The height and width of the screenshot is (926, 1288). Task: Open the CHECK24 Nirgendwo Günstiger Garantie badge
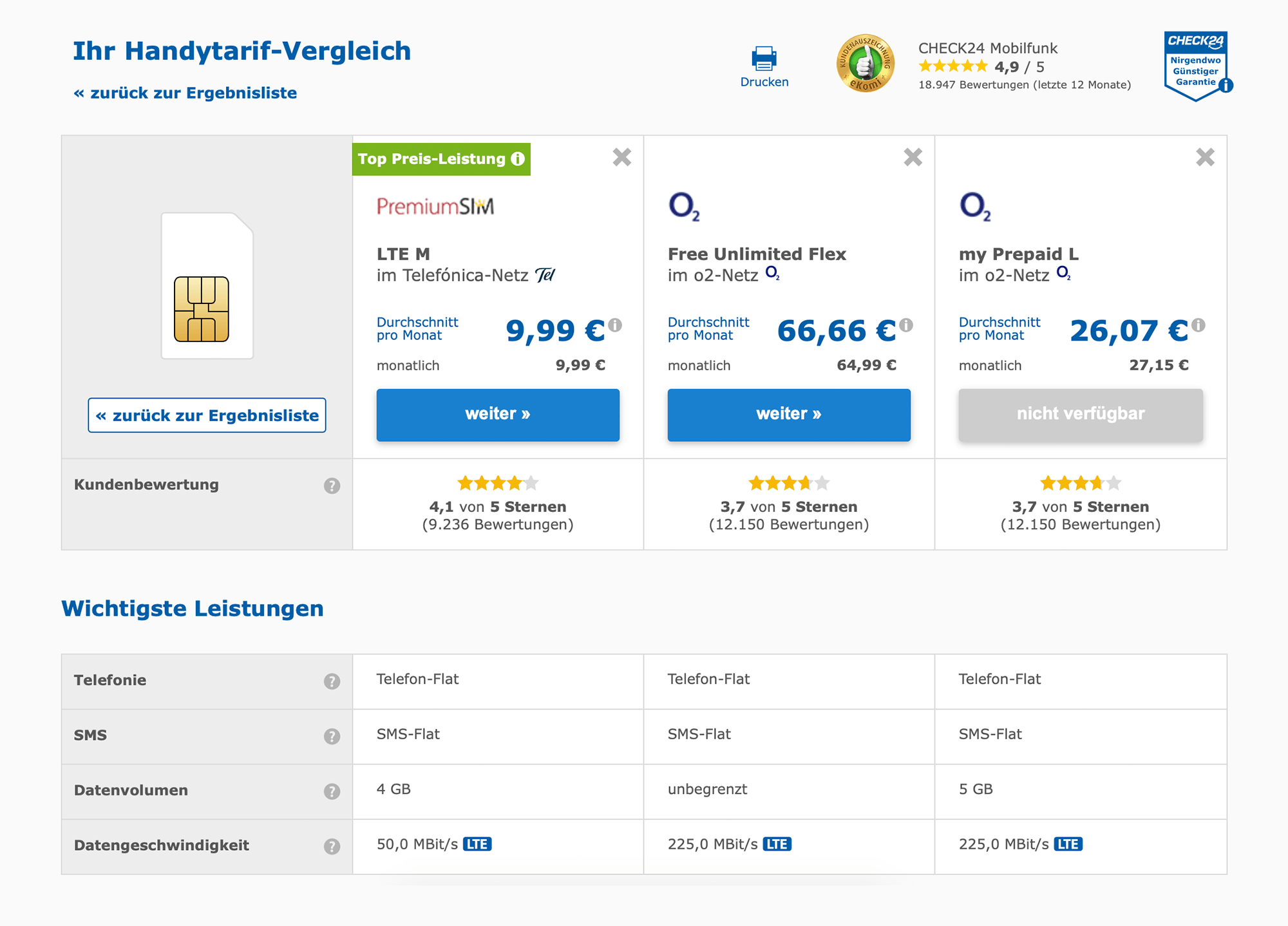pos(1196,66)
